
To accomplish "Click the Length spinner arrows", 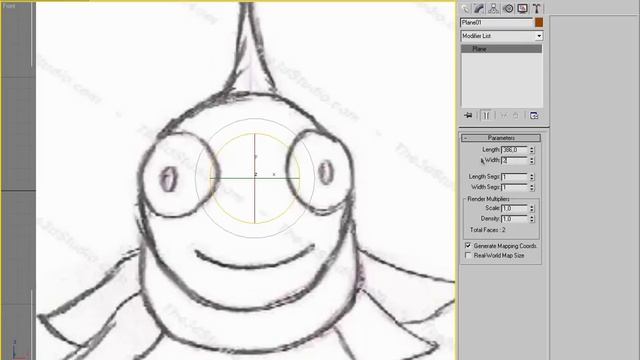I will click(x=532, y=150).
